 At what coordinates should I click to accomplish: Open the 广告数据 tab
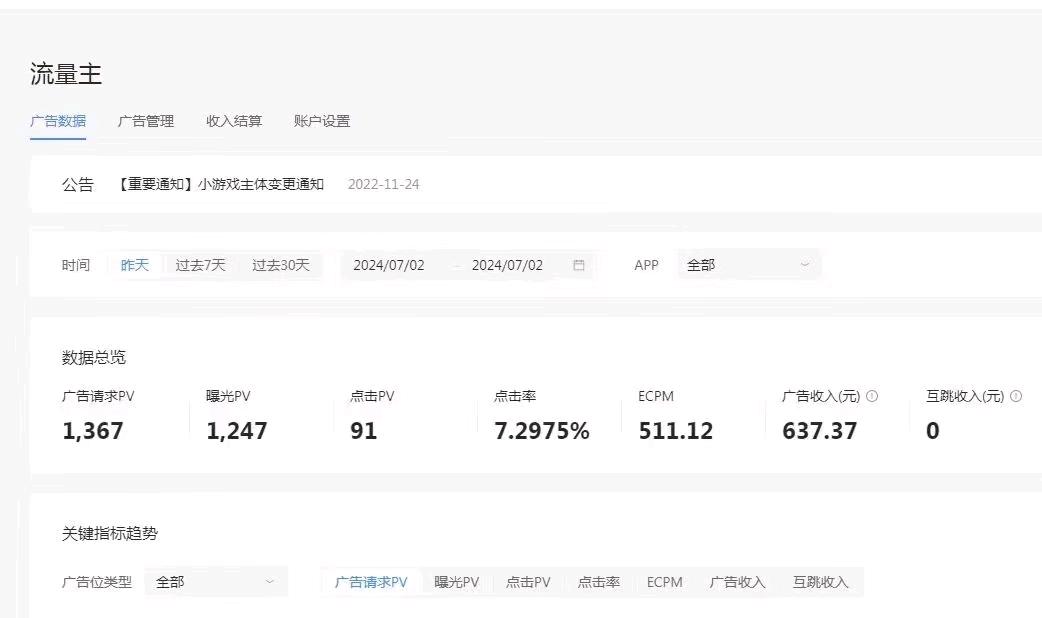click(58, 121)
